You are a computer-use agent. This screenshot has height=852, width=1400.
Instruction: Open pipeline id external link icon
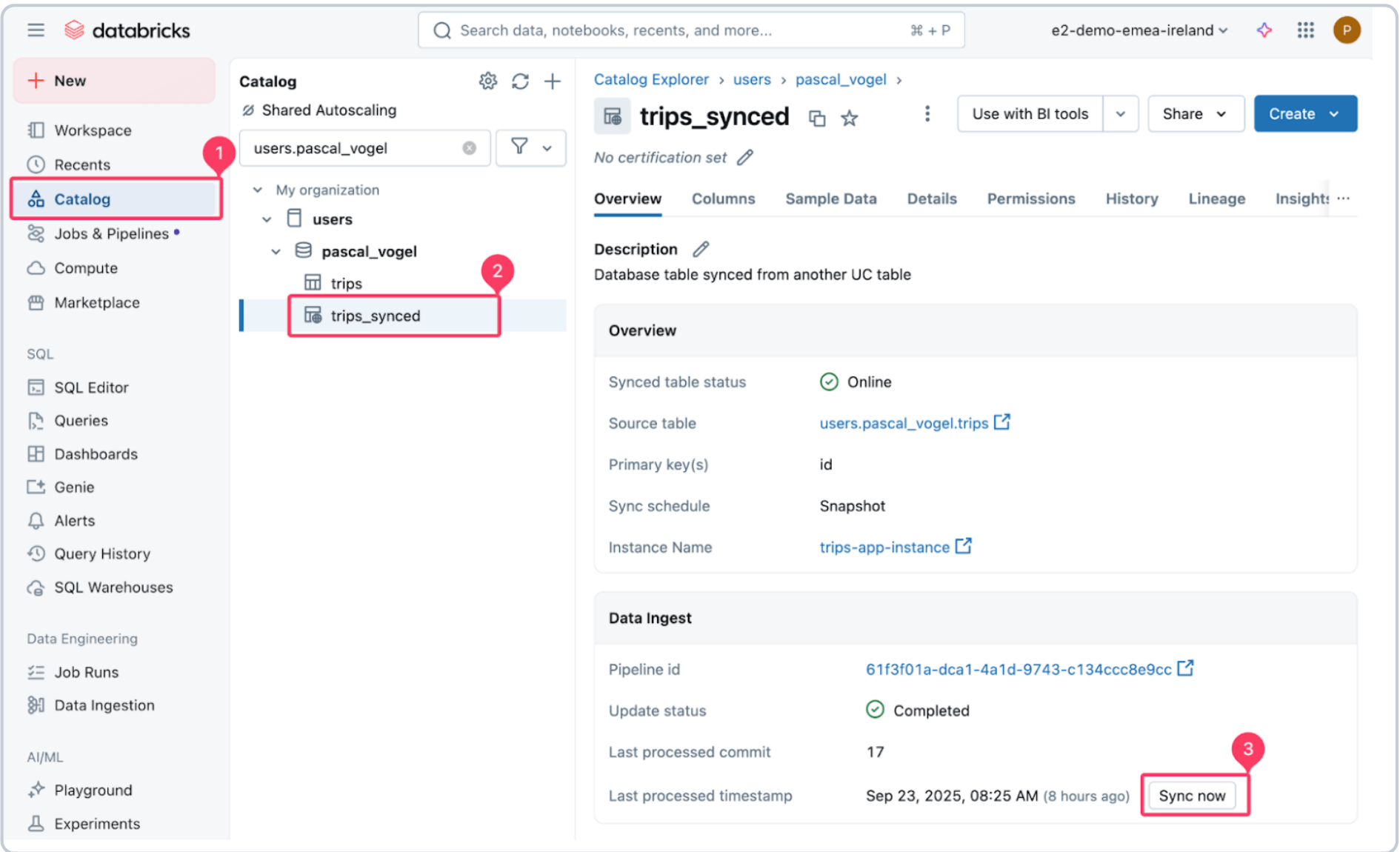point(1185,668)
